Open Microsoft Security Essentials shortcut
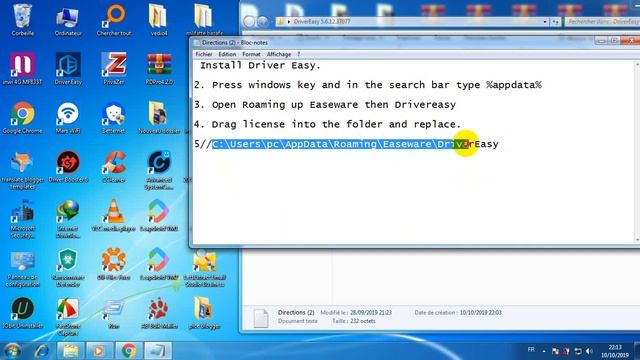This screenshot has height=360, width=640. click(x=22, y=219)
